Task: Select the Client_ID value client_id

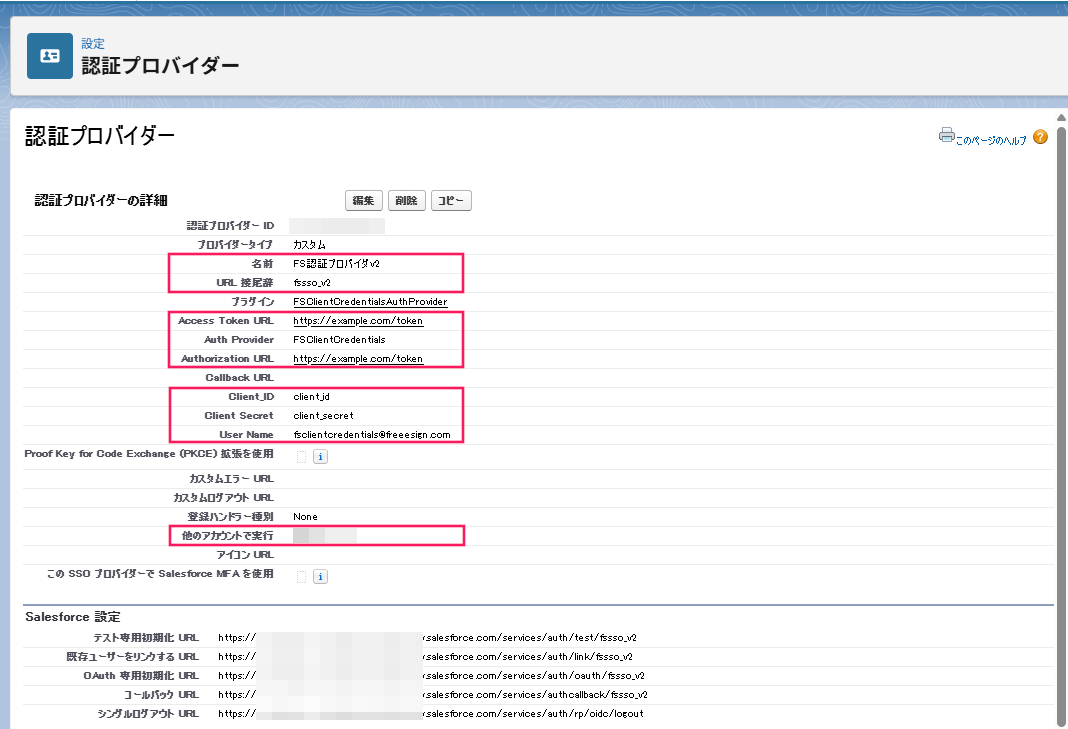Action: pos(311,397)
